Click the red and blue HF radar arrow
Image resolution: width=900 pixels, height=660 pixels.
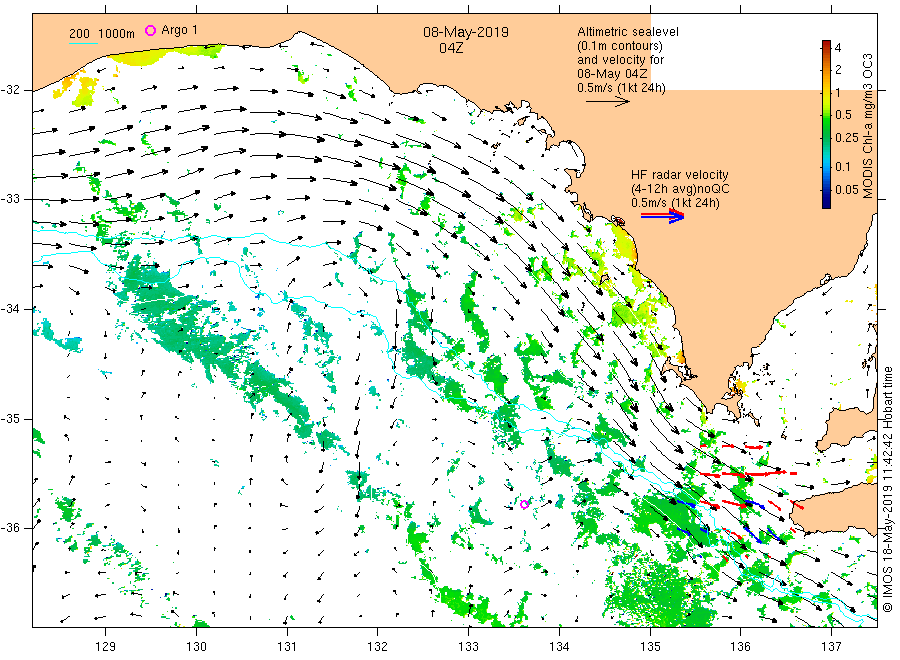pyautogui.click(x=662, y=216)
